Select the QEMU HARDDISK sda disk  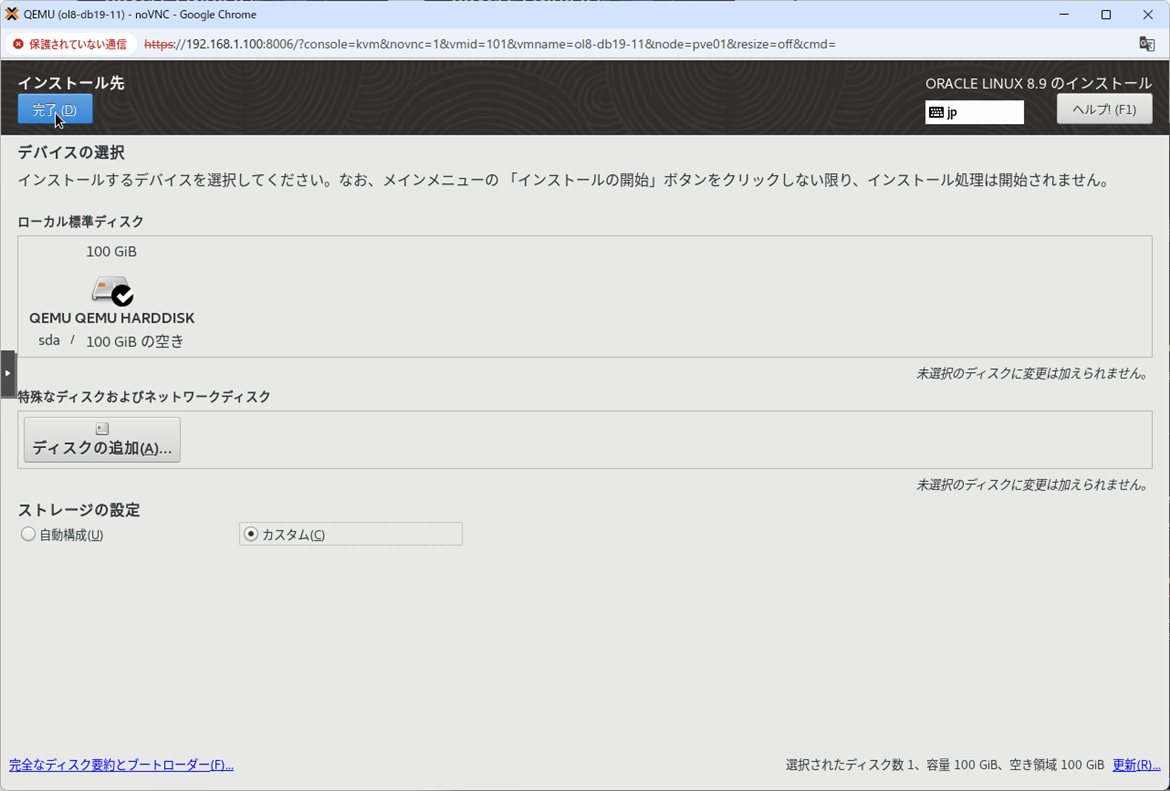coord(112,297)
